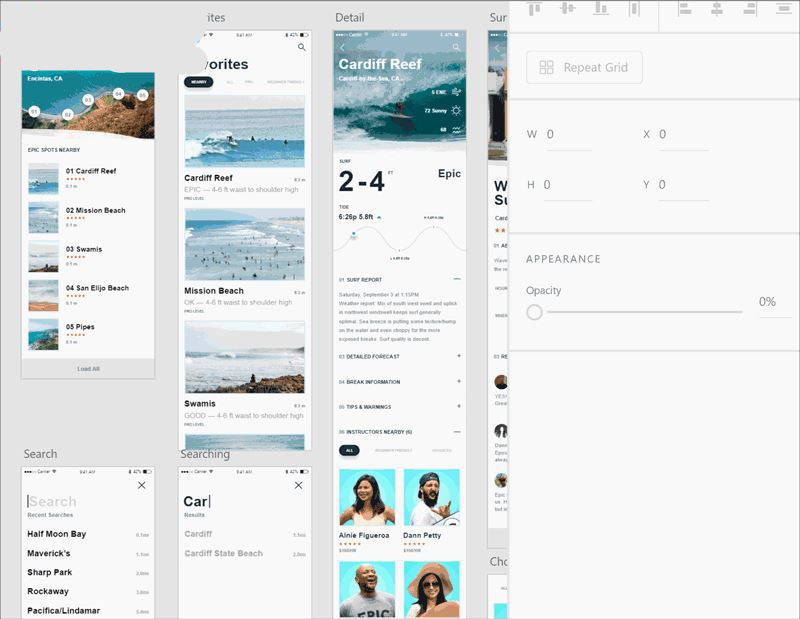
Task: Select recent search Sharp Park
Action: tap(49, 573)
